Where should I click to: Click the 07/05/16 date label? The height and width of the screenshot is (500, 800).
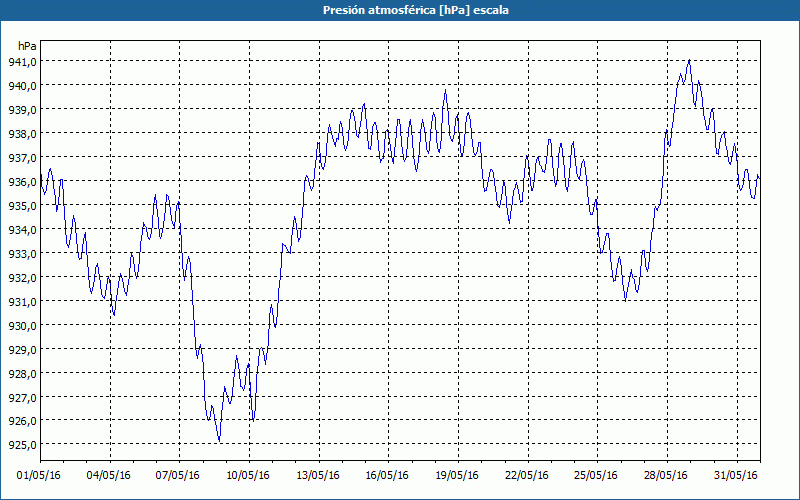click(x=178, y=476)
